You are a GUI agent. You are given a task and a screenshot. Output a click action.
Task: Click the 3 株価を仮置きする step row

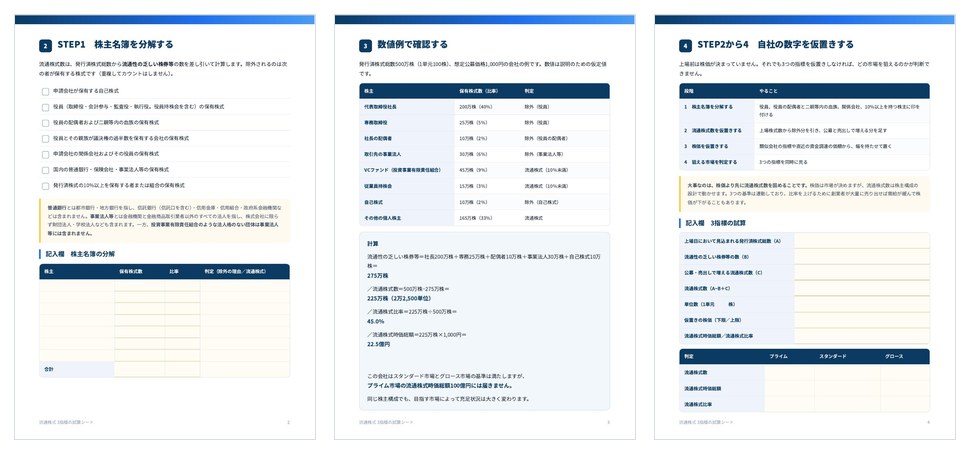804,146
